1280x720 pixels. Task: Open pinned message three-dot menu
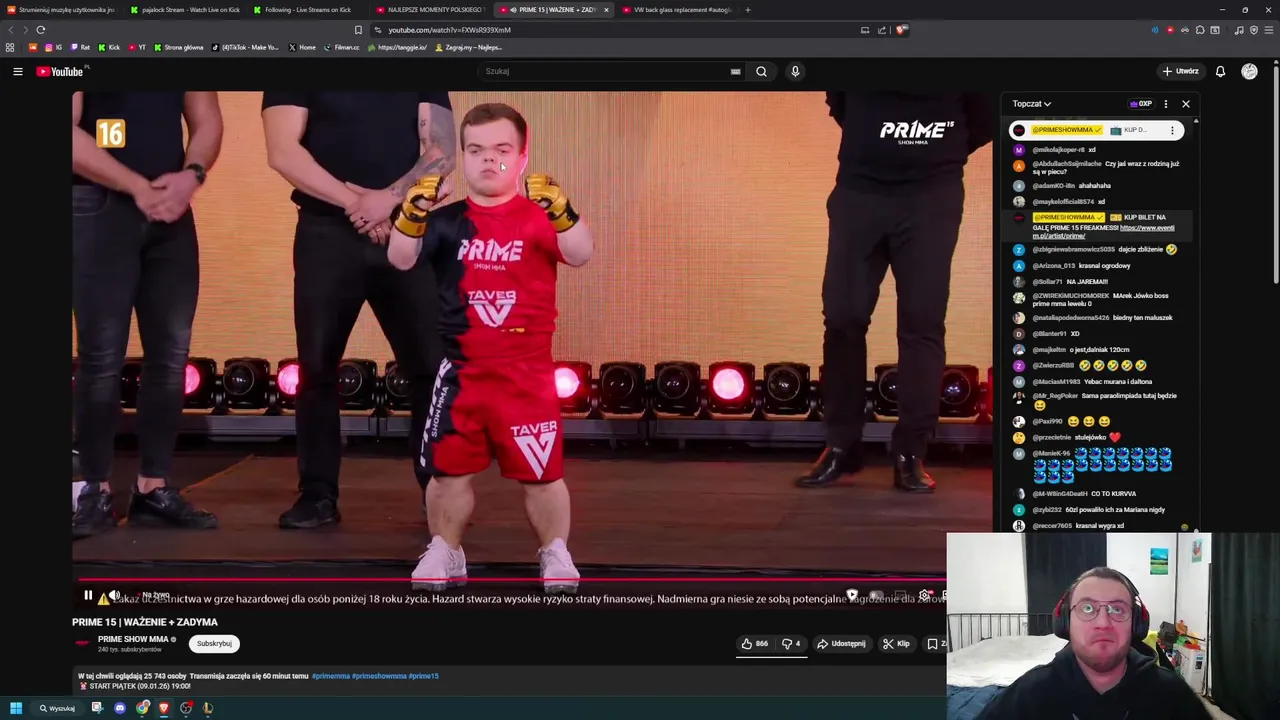1172,130
